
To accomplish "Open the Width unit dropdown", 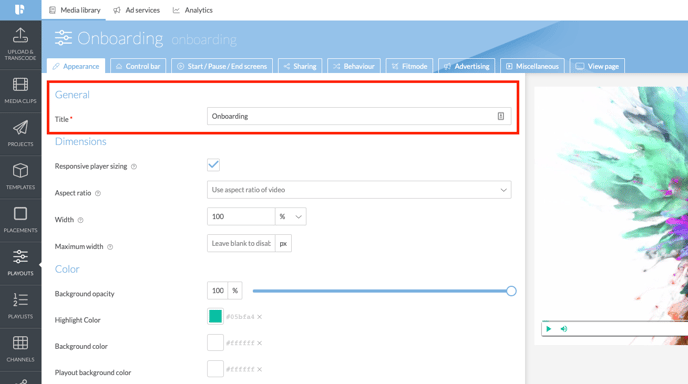I will [x=290, y=217].
